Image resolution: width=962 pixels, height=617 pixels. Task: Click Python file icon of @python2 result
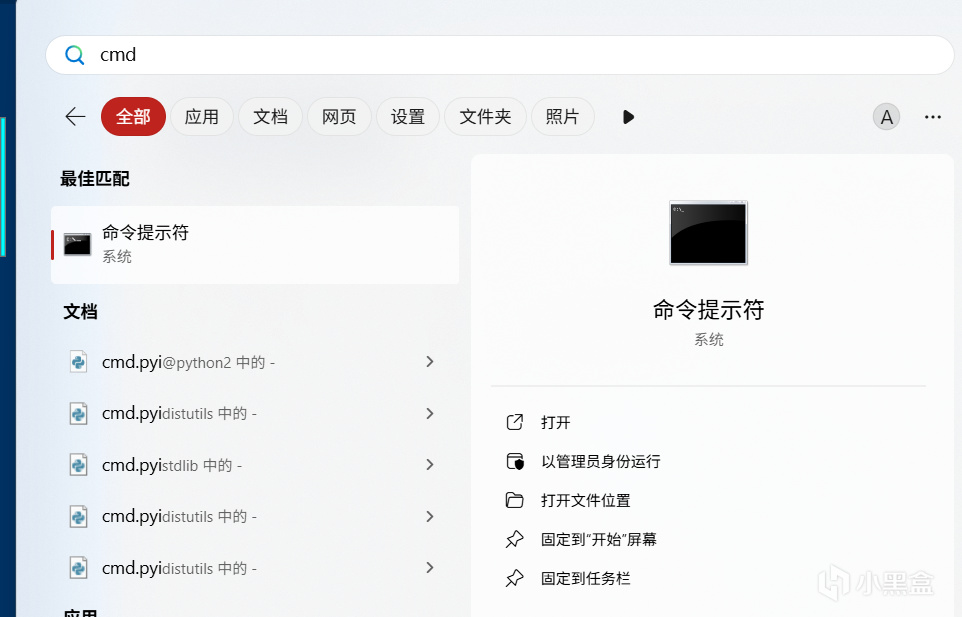click(x=78, y=362)
